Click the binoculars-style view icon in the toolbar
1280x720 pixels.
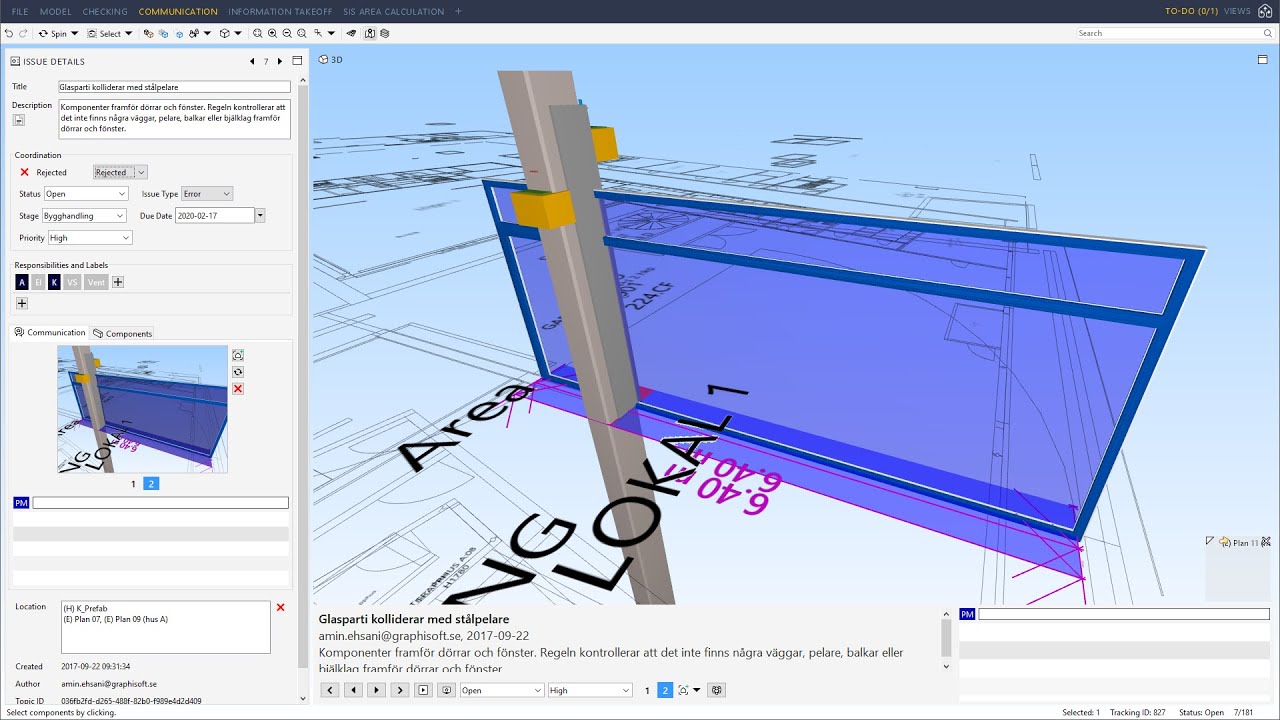click(194, 34)
